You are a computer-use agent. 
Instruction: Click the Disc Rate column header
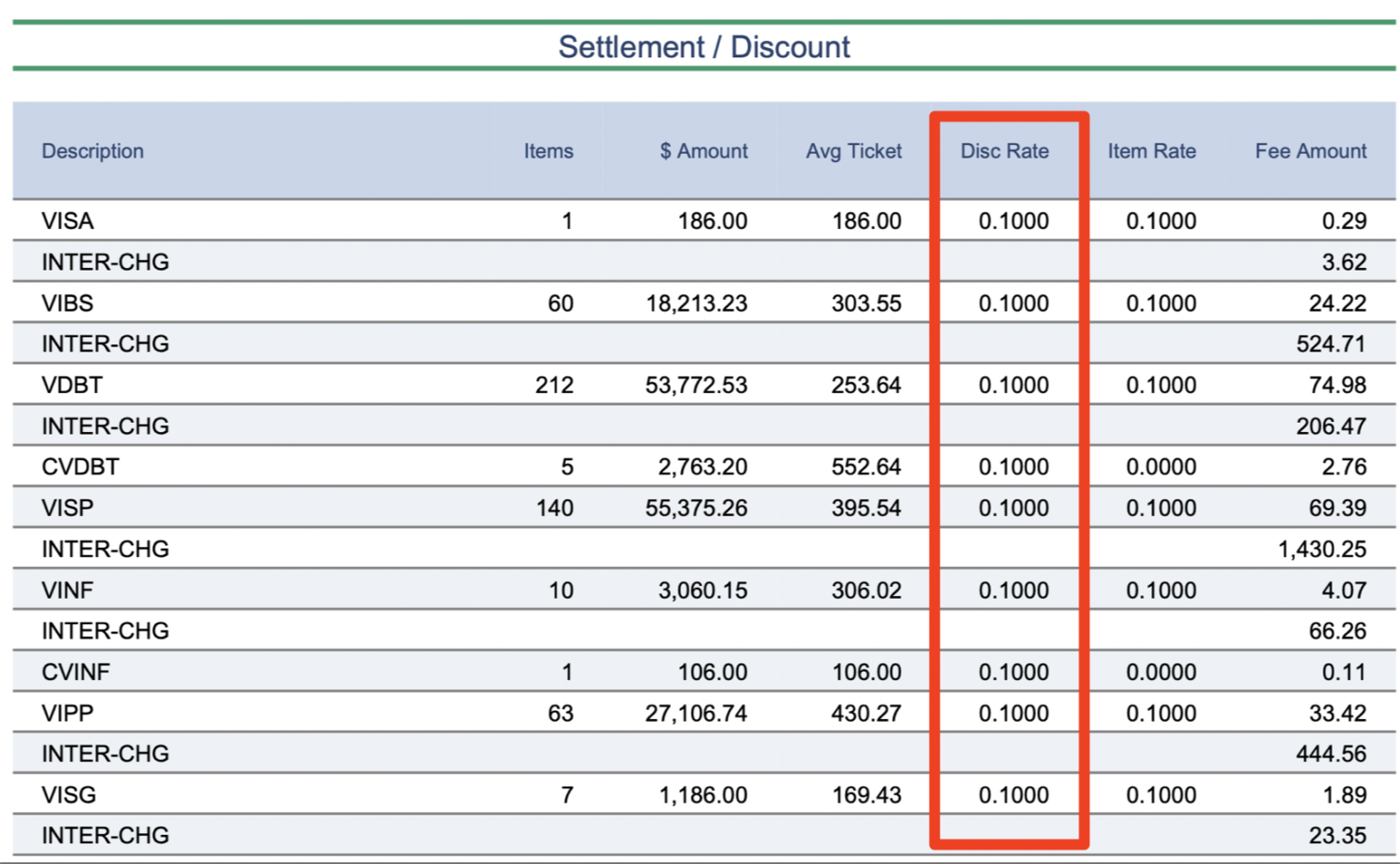pyautogui.click(x=1004, y=151)
